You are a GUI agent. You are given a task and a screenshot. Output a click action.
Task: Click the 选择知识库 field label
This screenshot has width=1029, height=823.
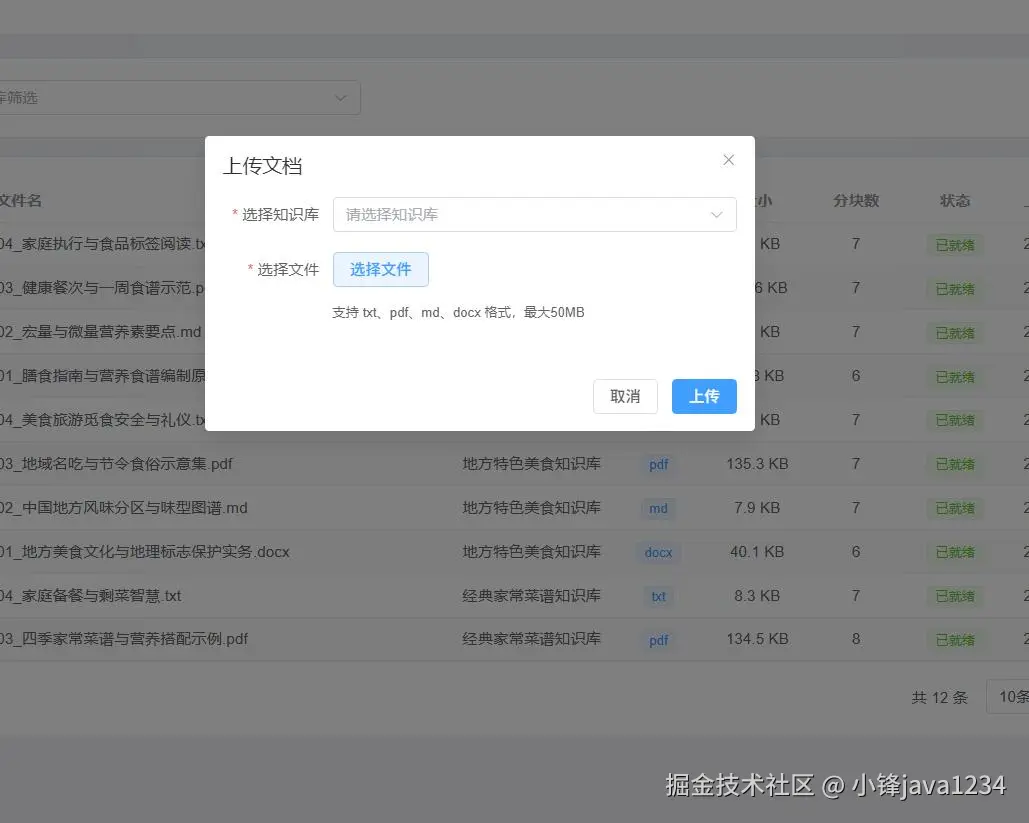click(x=280, y=215)
